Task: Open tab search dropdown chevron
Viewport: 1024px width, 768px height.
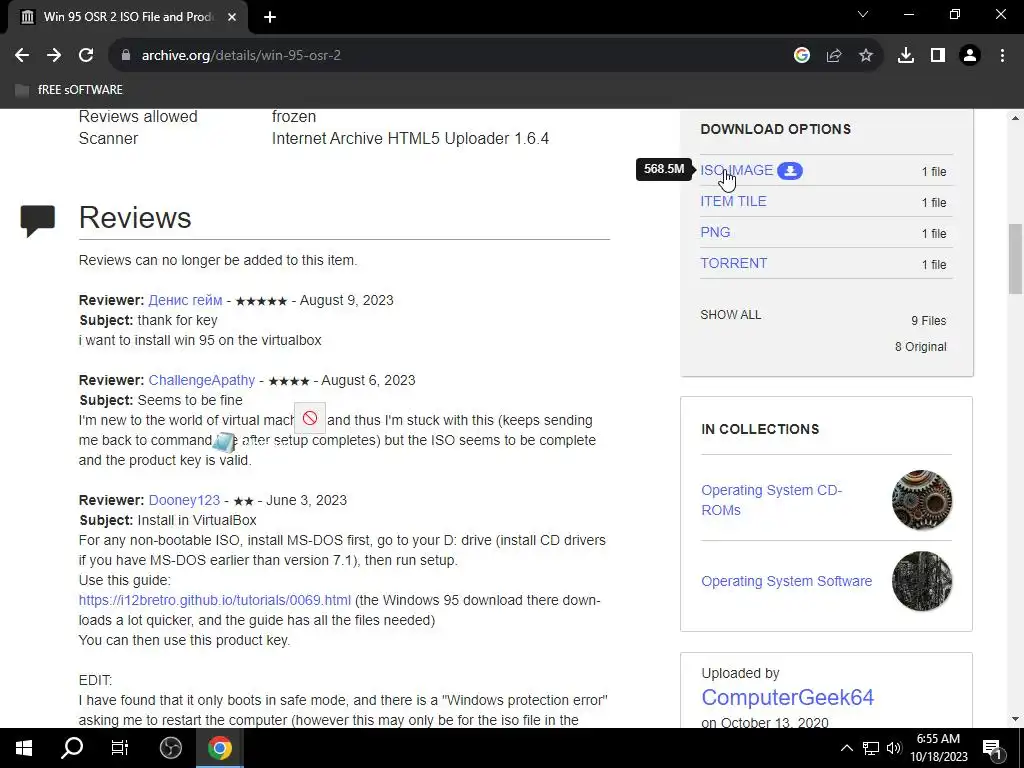Action: [863, 14]
